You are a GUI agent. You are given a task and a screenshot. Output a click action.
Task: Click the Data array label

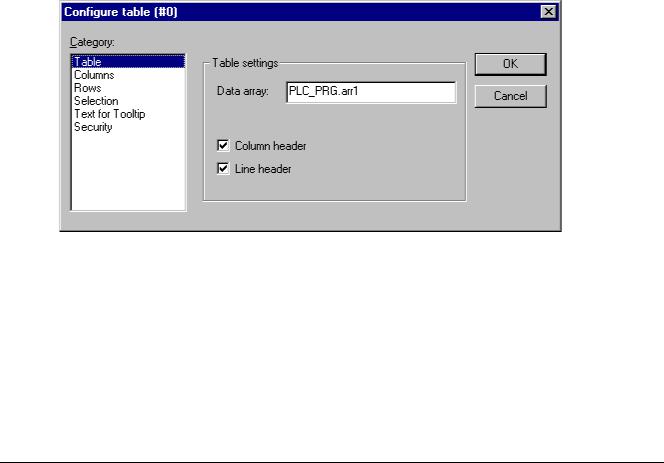click(x=237, y=92)
